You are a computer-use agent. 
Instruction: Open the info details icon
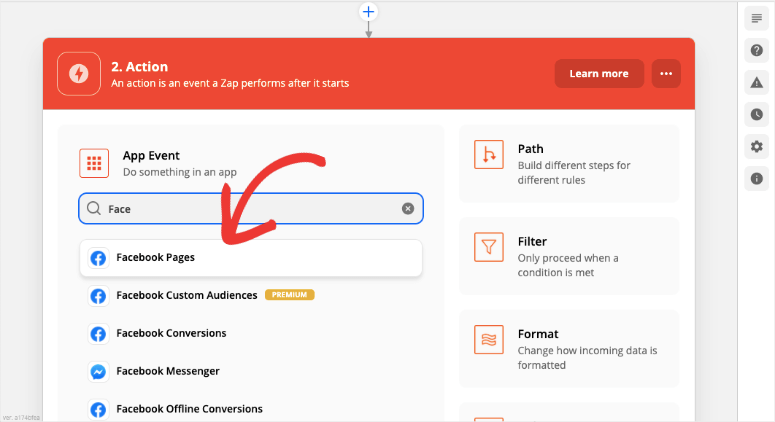tap(757, 179)
